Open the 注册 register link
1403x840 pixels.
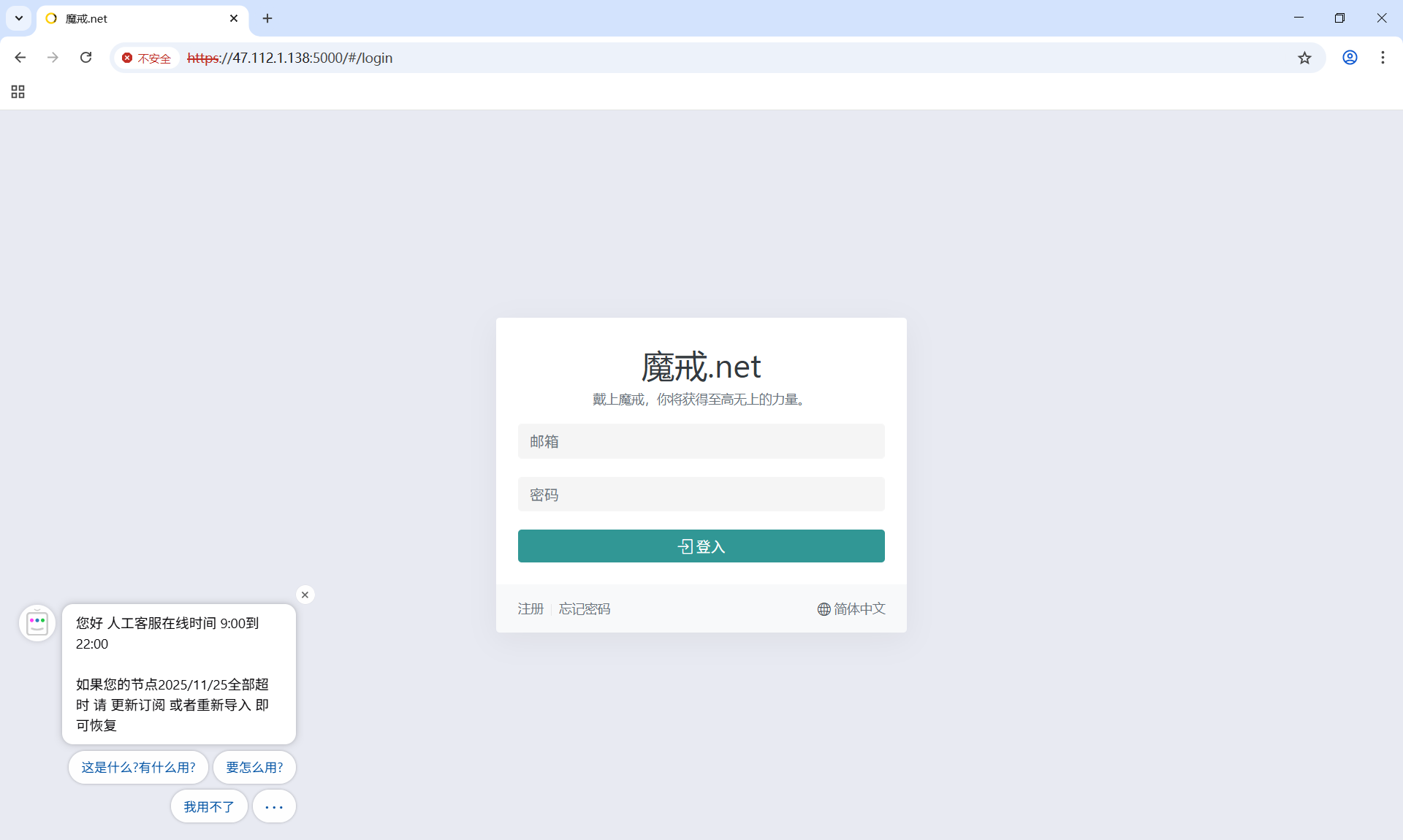point(531,609)
